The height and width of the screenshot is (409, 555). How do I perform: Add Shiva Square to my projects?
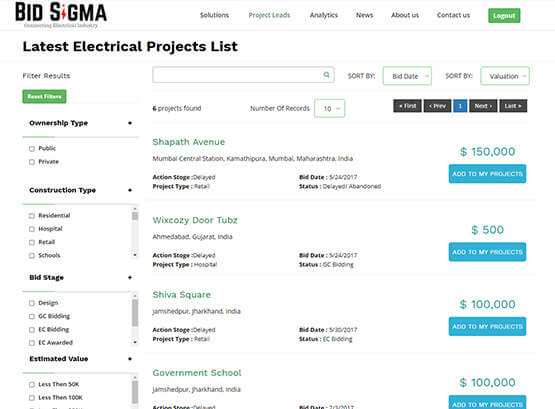pos(487,327)
